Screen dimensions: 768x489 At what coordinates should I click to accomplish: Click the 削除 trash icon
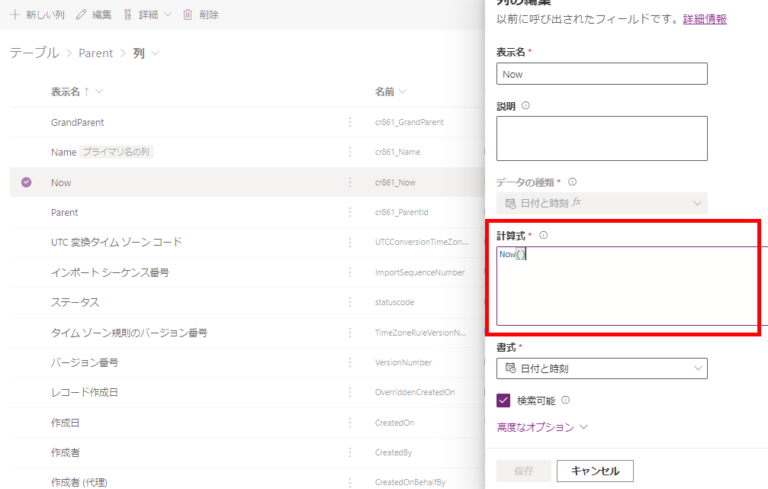(x=187, y=15)
